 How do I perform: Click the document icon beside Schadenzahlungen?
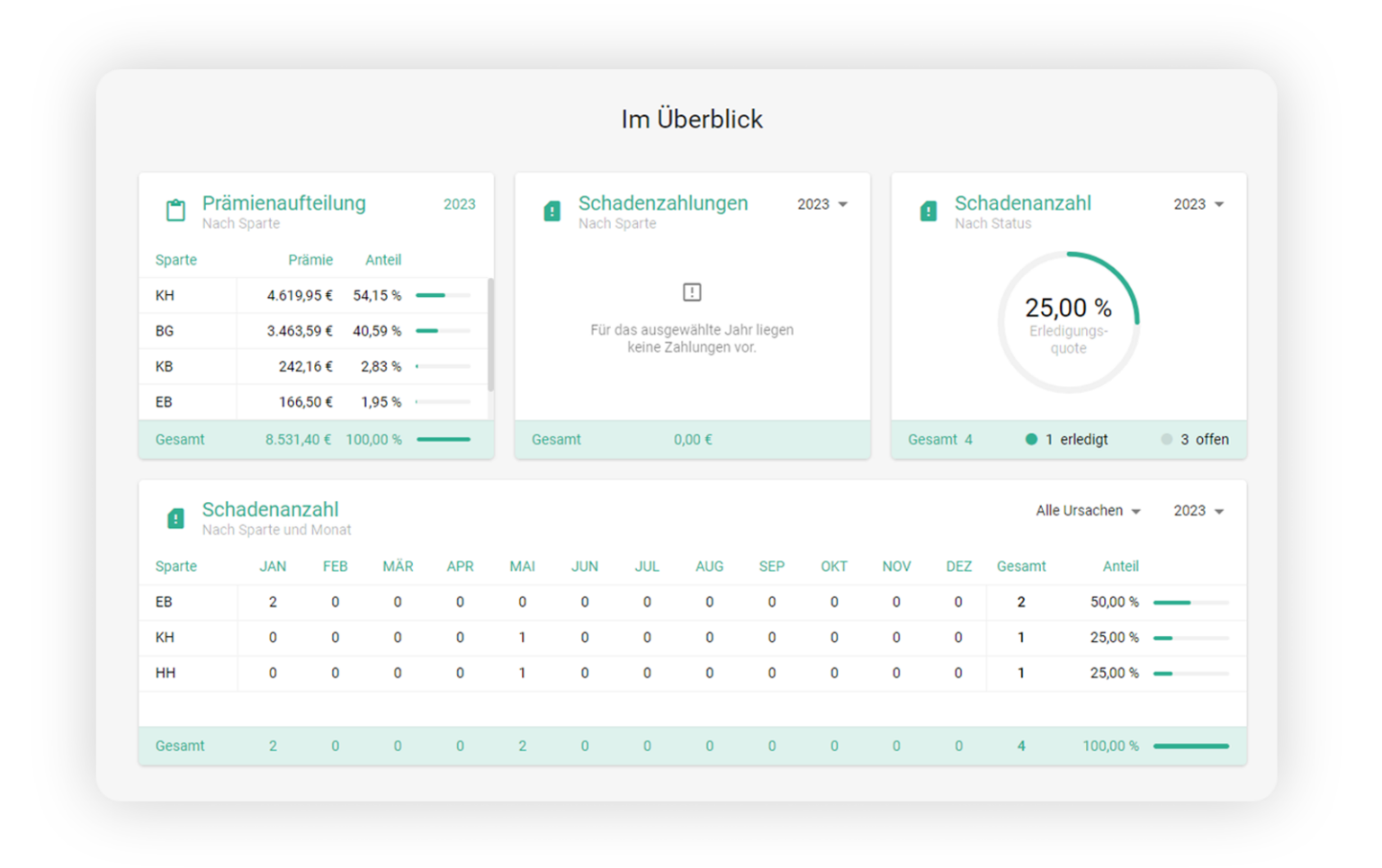552,210
